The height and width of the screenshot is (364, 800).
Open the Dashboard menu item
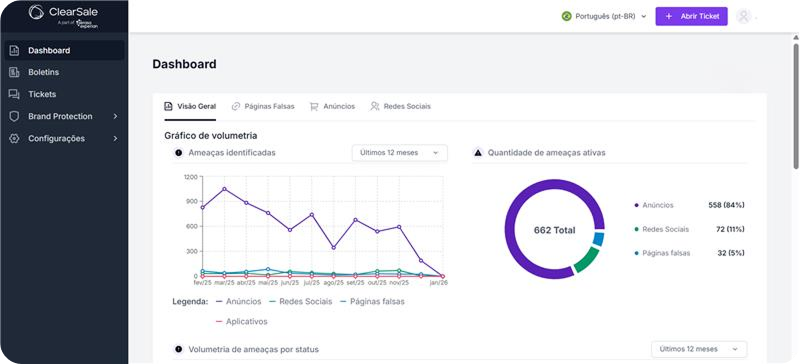click(x=64, y=51)
